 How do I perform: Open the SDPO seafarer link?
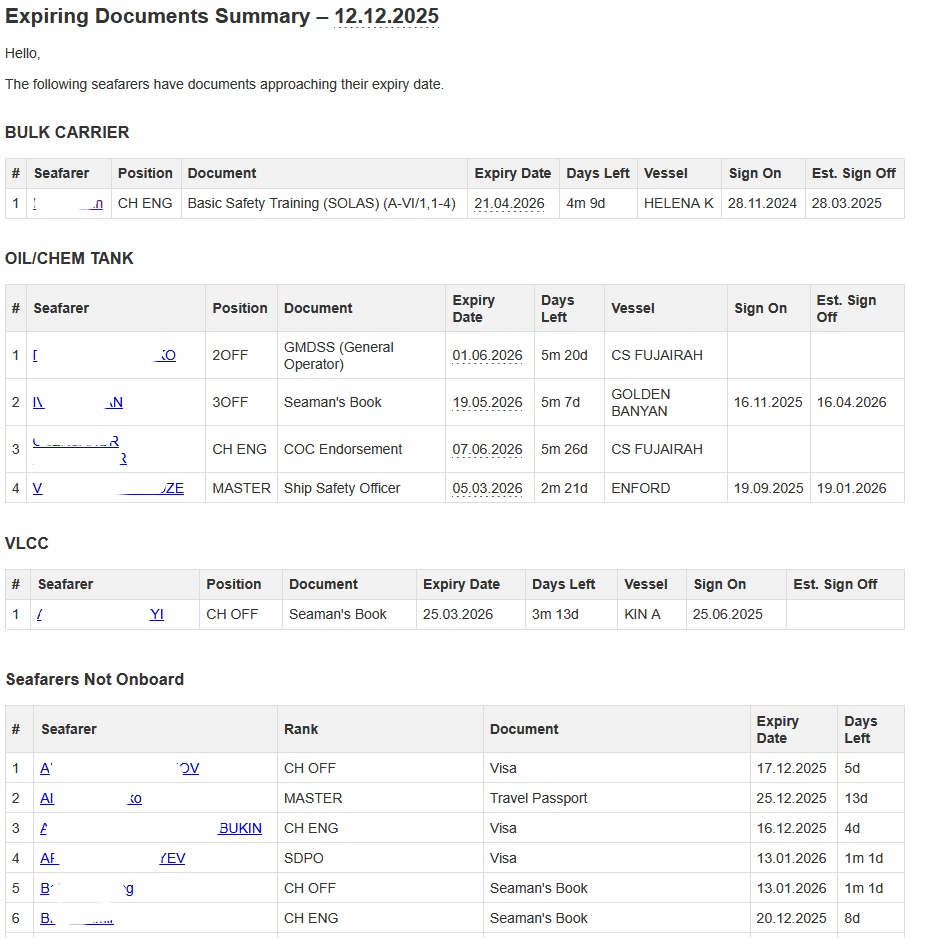coord(112,859)
